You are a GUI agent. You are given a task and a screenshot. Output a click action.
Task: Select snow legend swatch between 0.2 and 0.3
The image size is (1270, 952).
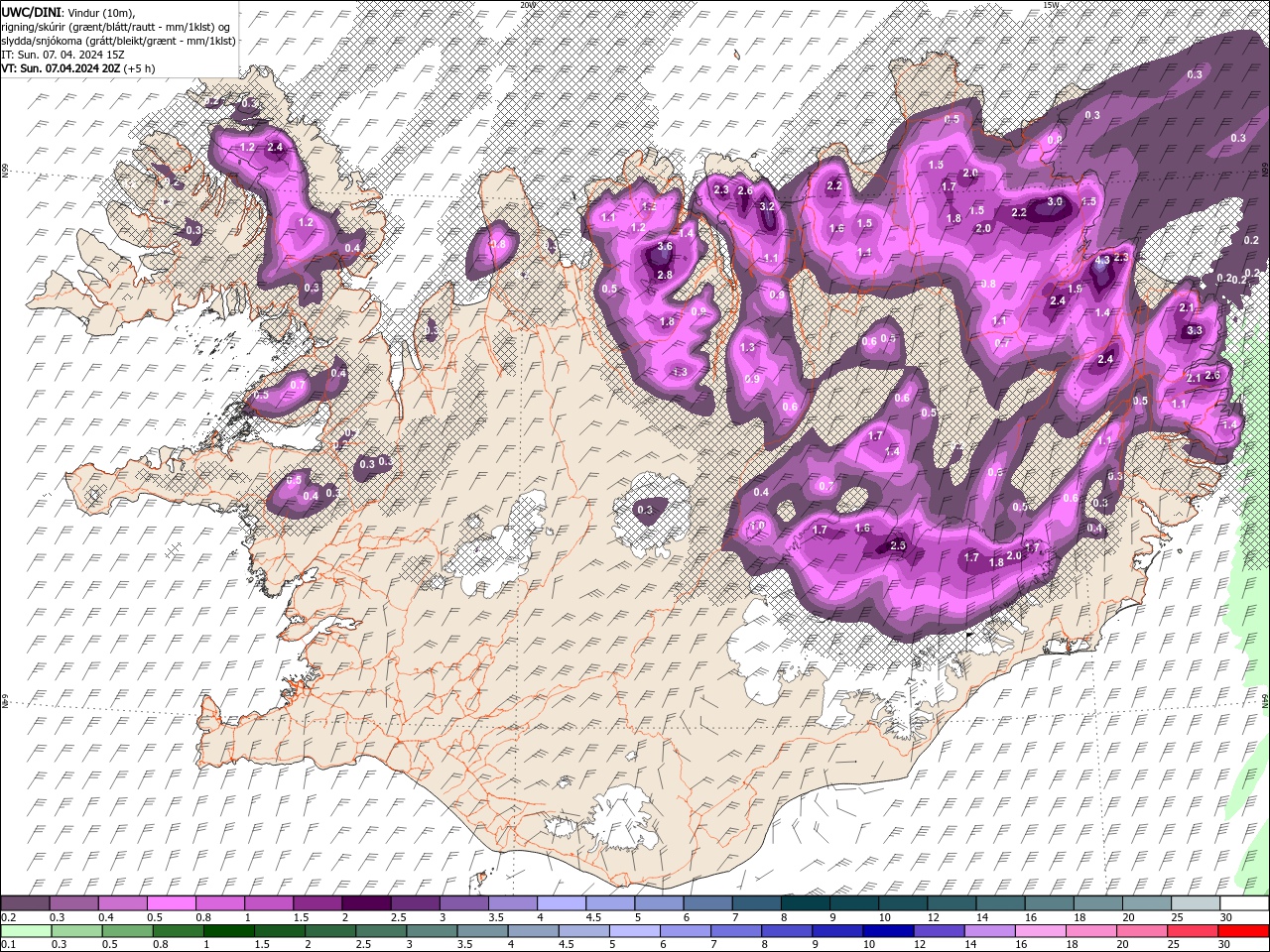(25, 902)
